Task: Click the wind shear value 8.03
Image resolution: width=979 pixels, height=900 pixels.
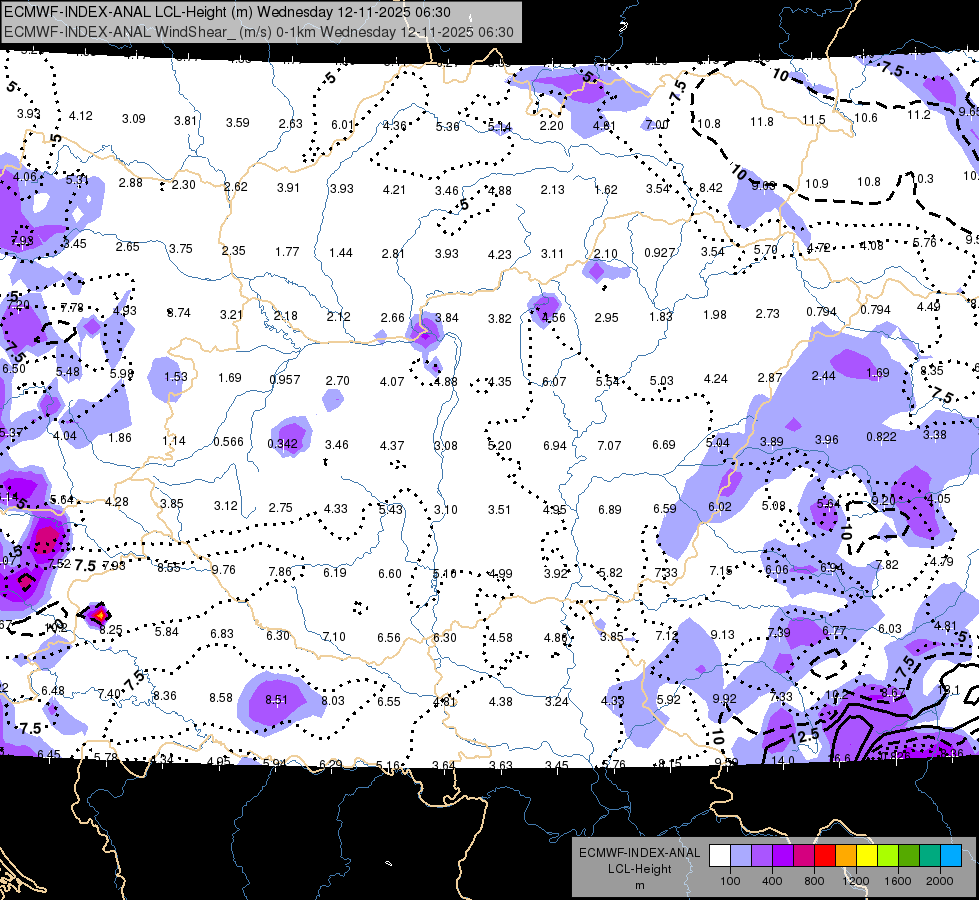Action: [x=333, y=701]
